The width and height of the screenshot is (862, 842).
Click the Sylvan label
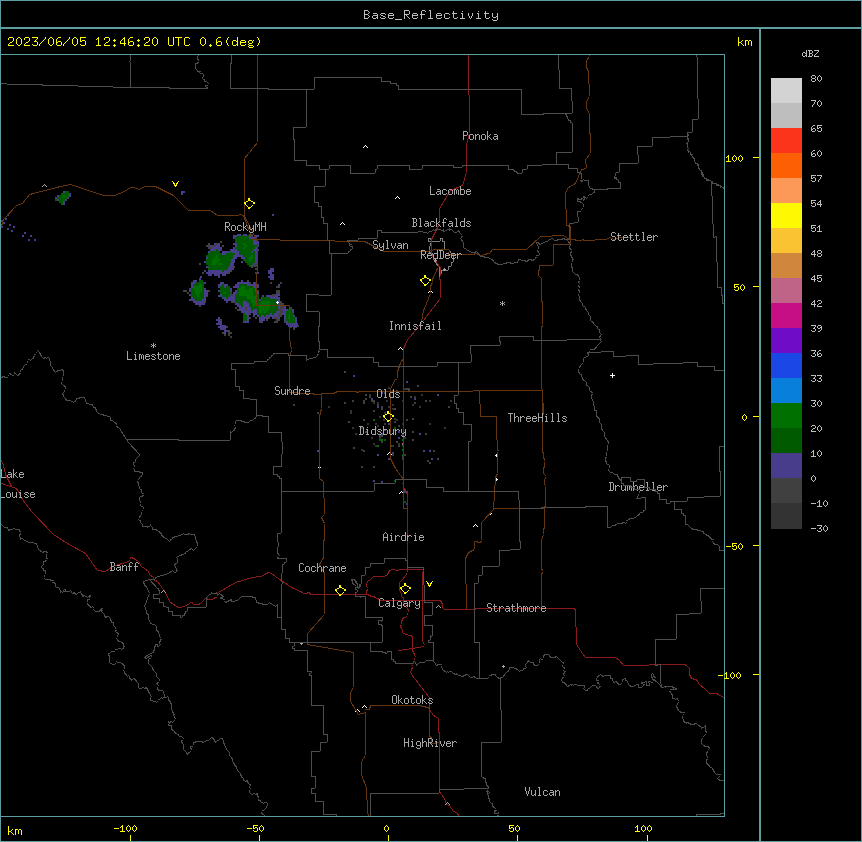390,245
